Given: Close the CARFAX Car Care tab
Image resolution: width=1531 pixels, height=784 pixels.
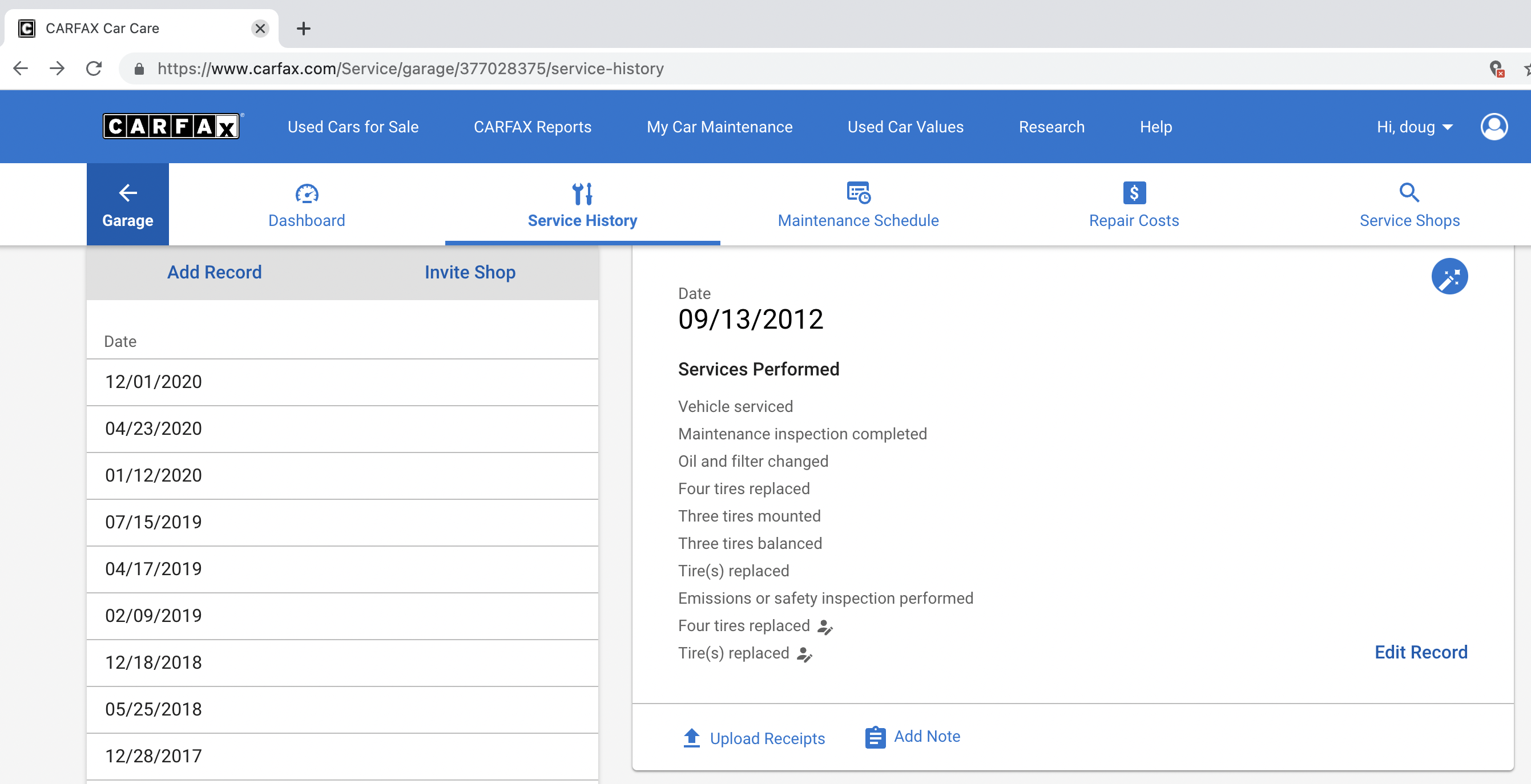Looking at the screenshot, I should pos(260,28).
